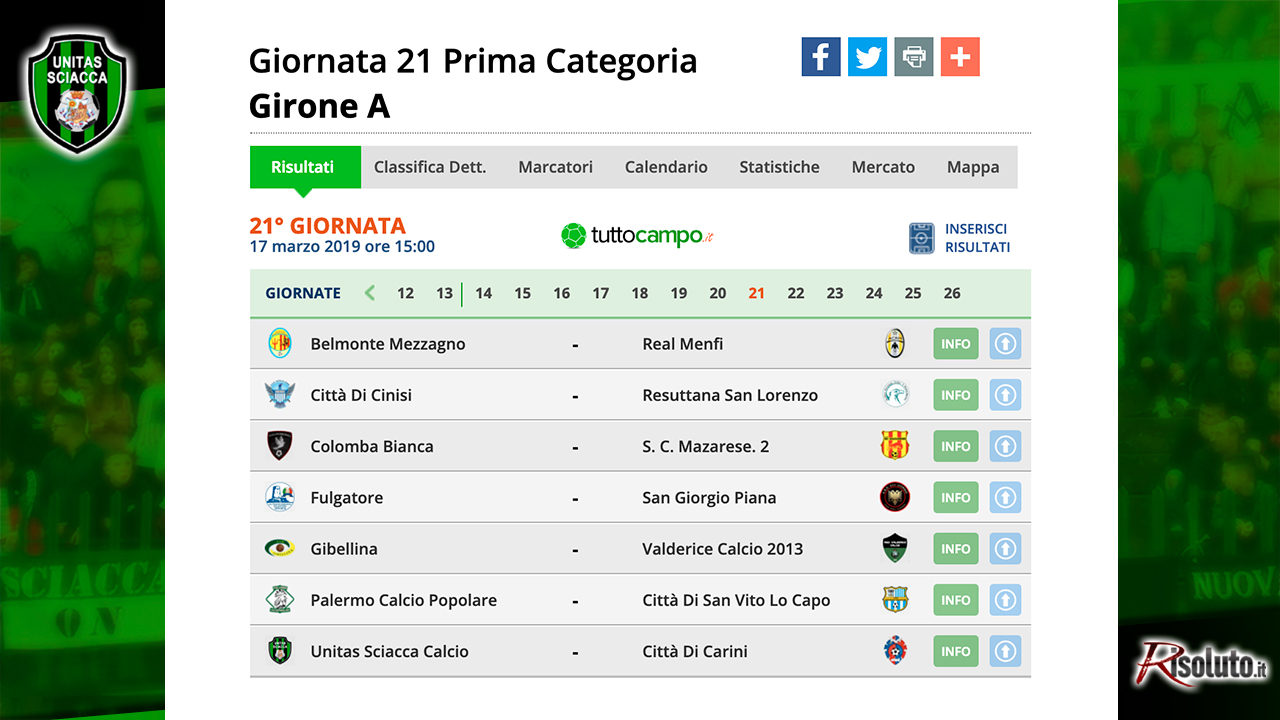Click the Inserisci Risultati pitch icon
Viewport: 1280px width, 720px height.
point(921,238)
